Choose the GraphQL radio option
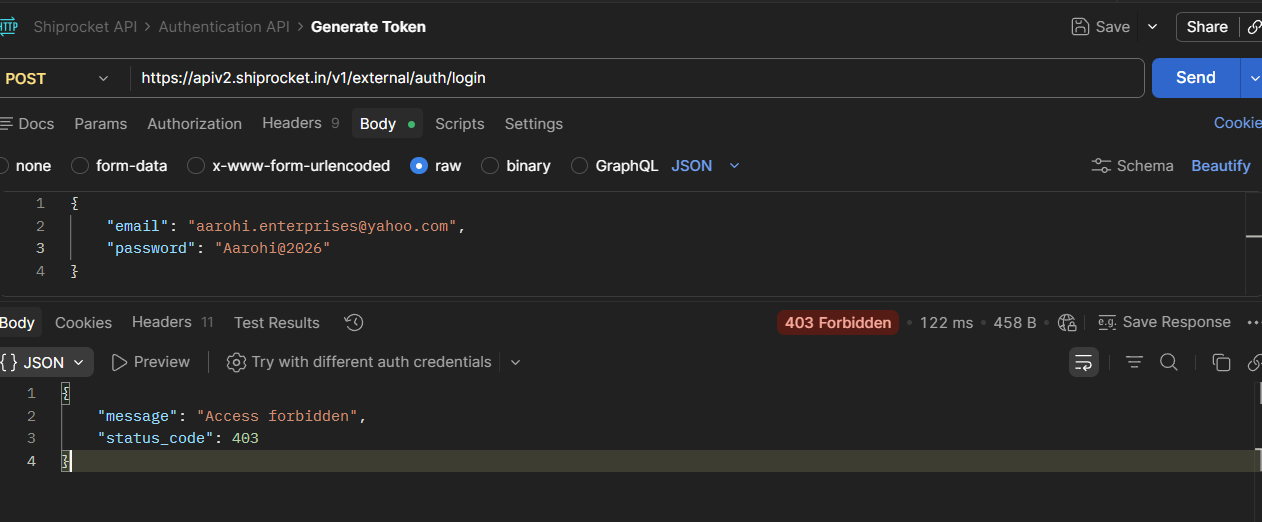1262x522 pixels. (579, 166)
